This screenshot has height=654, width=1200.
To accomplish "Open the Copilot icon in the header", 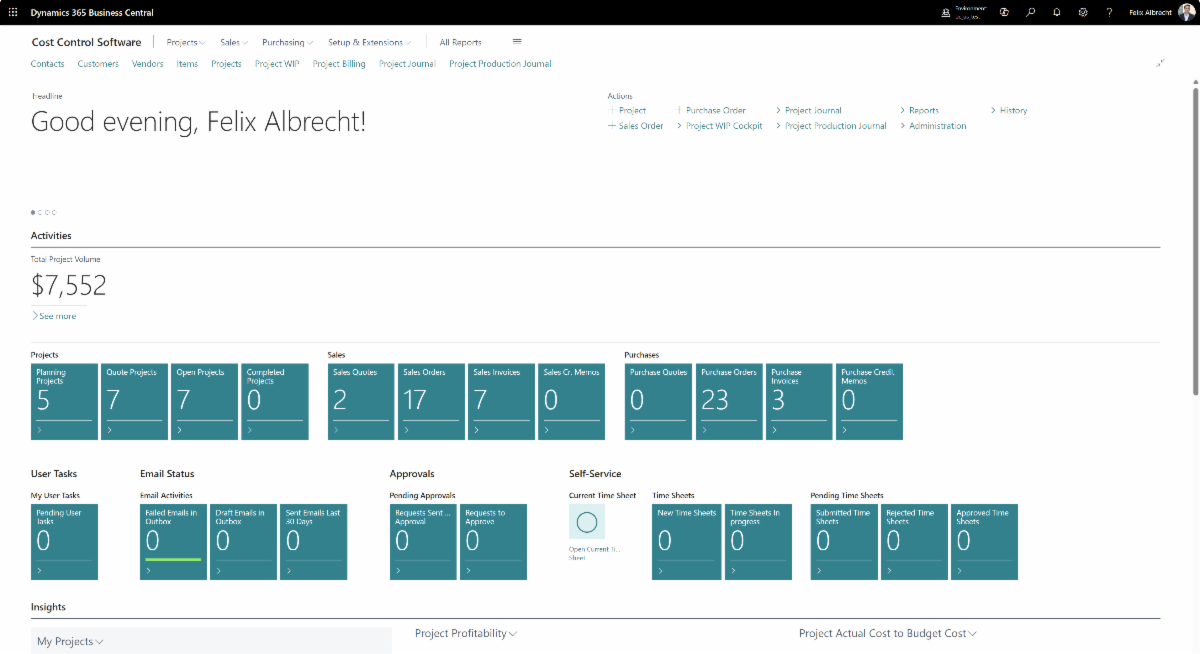I will pyautogui.click(x=1003, y=12).
